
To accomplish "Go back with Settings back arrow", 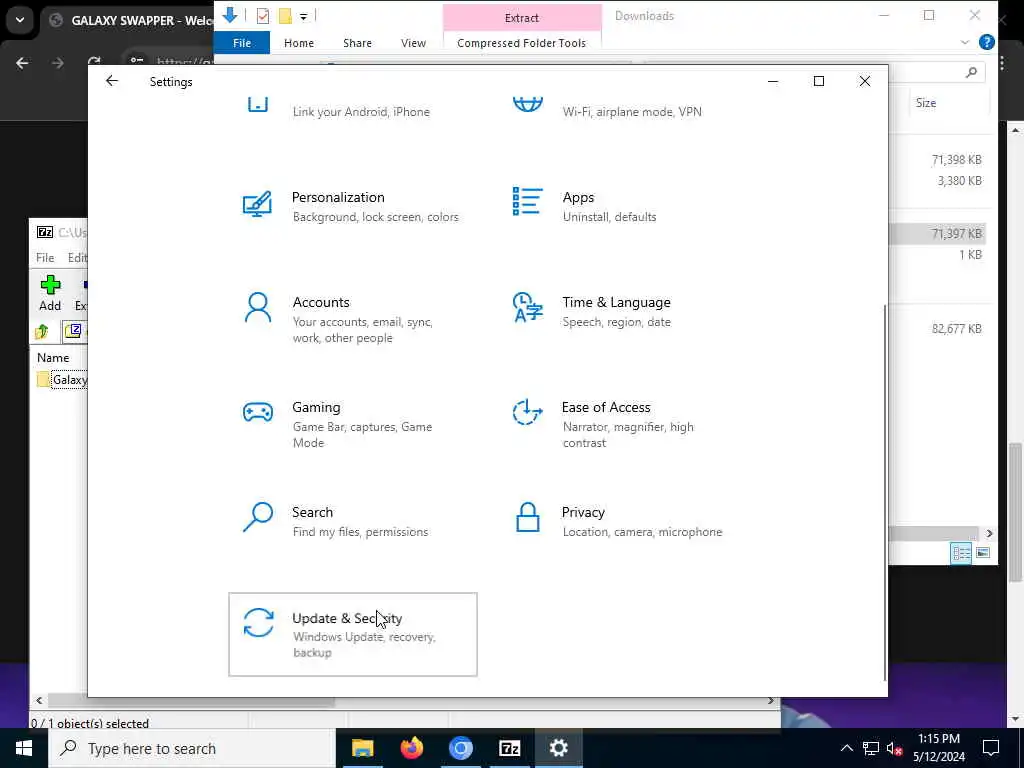I will coord(112,81).
